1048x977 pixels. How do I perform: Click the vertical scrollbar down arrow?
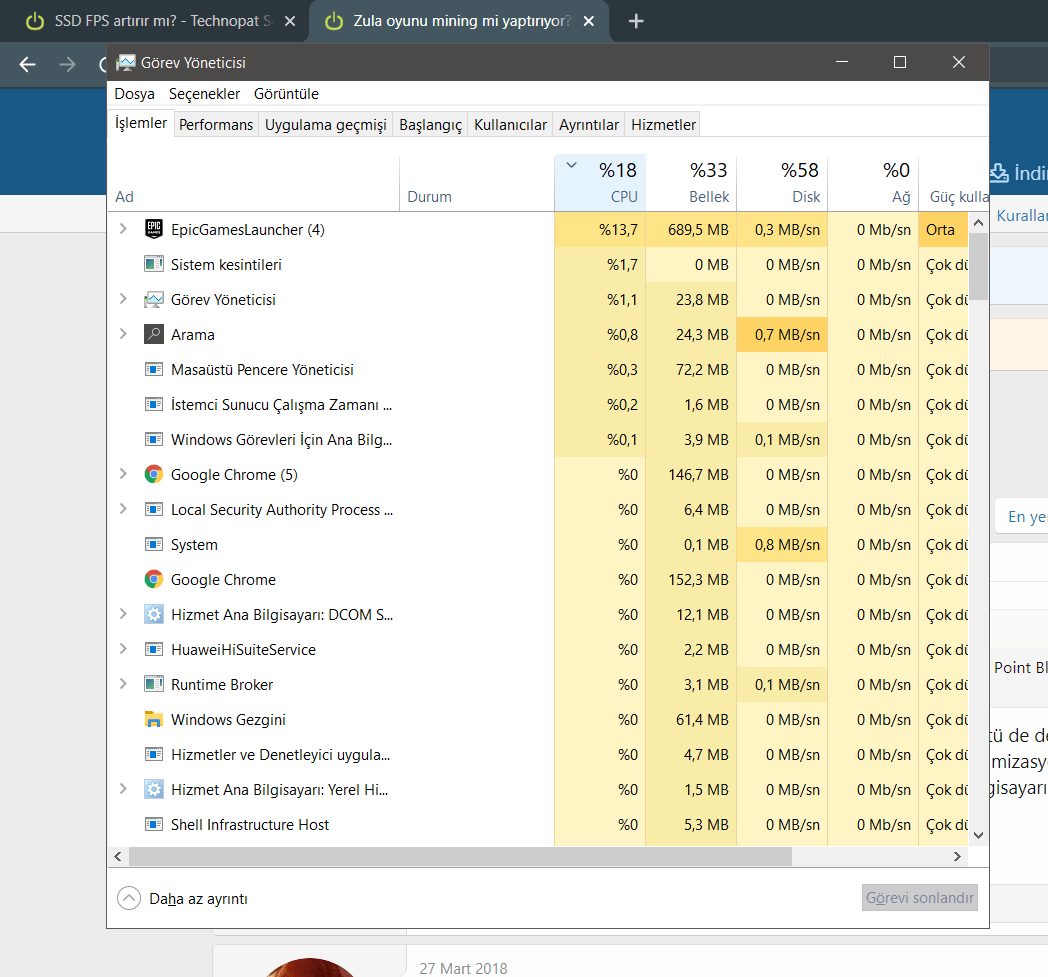pos(978,835)
